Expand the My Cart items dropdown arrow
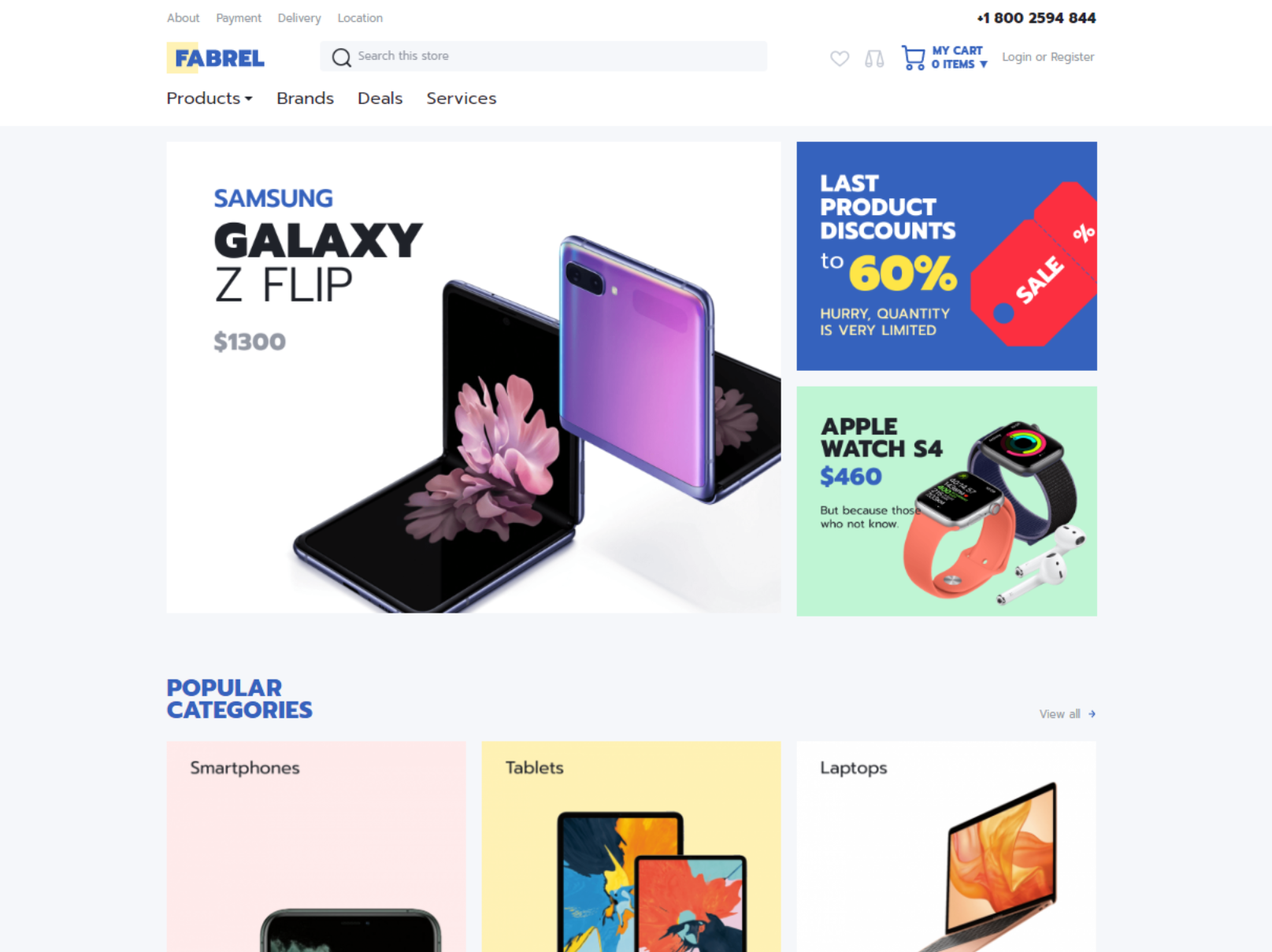This screenshot has height=952, width=1272. (984, 65)
